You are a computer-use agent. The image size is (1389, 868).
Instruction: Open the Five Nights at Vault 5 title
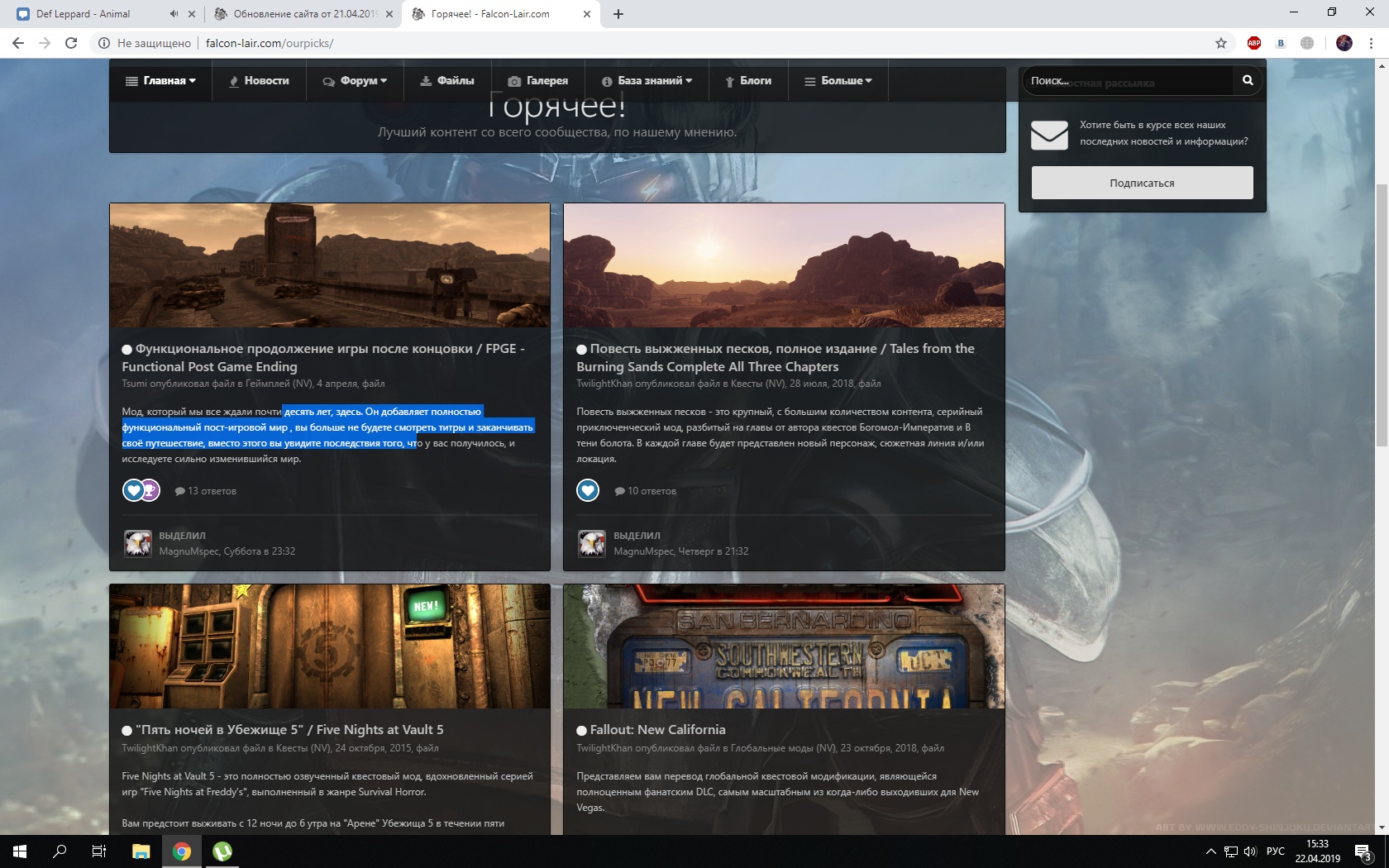289,730
